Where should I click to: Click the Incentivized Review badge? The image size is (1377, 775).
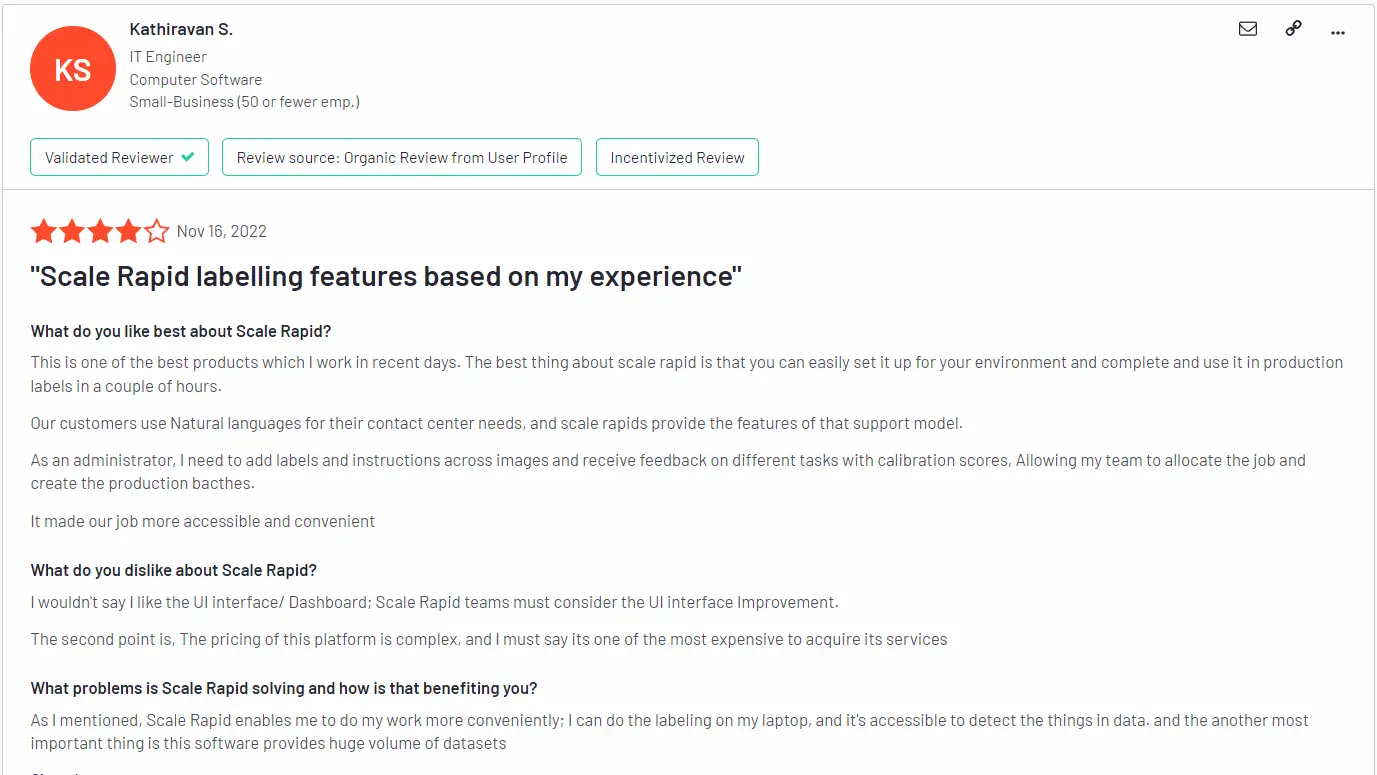(677, 157)
